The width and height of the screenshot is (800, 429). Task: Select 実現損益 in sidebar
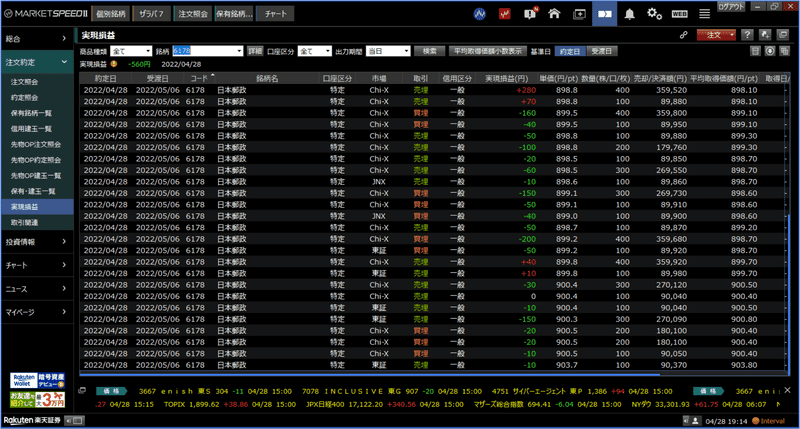(x=37, y=207)
